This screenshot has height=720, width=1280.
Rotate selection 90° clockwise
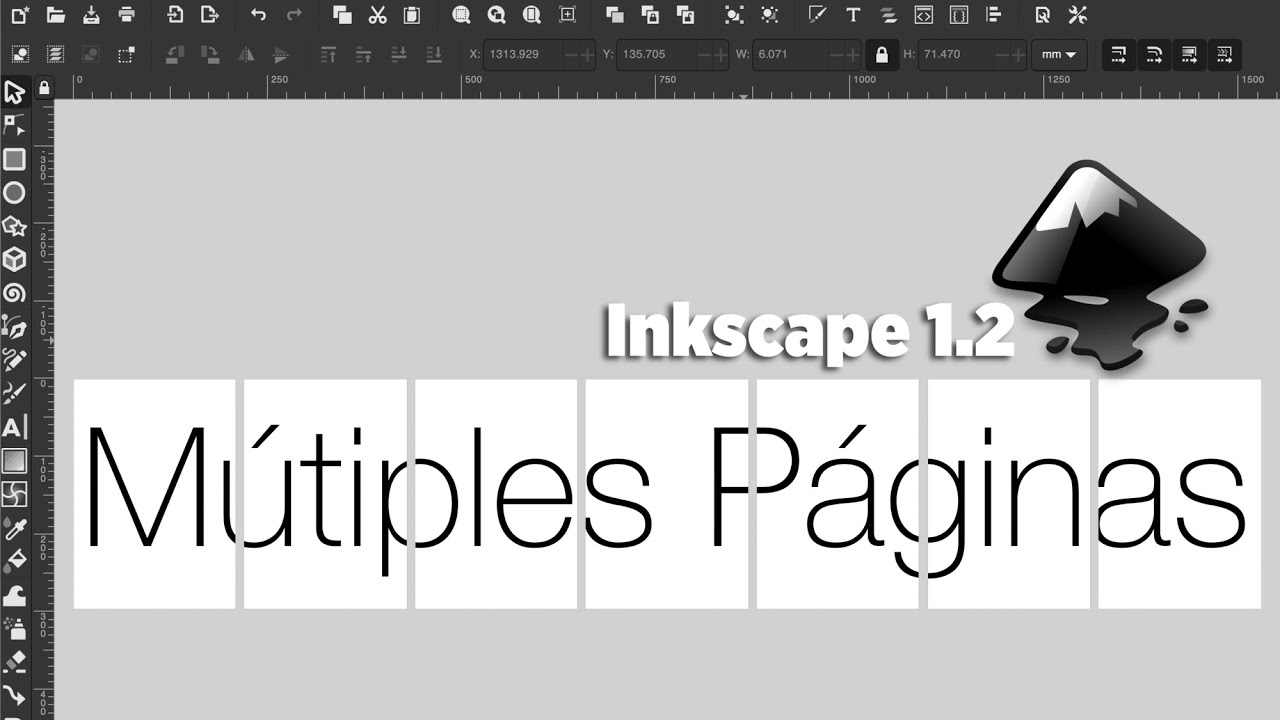click(x=209, y=54)
